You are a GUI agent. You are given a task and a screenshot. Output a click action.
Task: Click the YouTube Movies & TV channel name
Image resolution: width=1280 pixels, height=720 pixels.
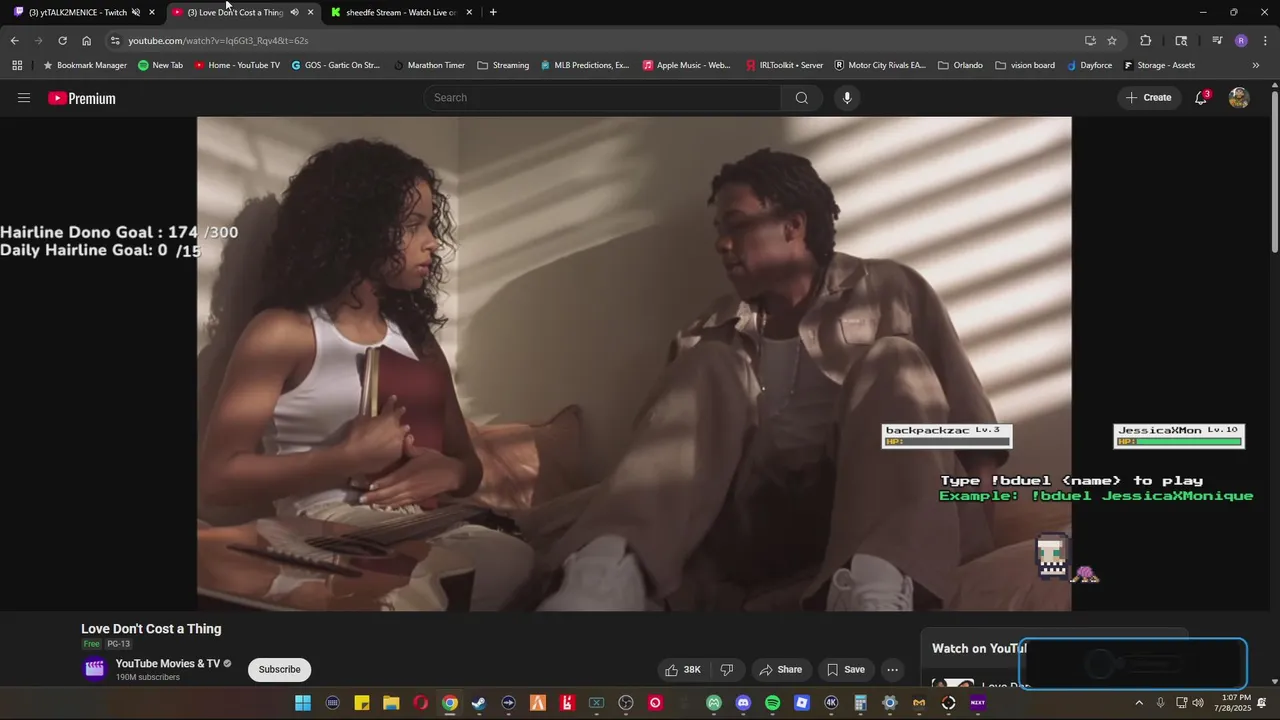(x=168, y=664)
